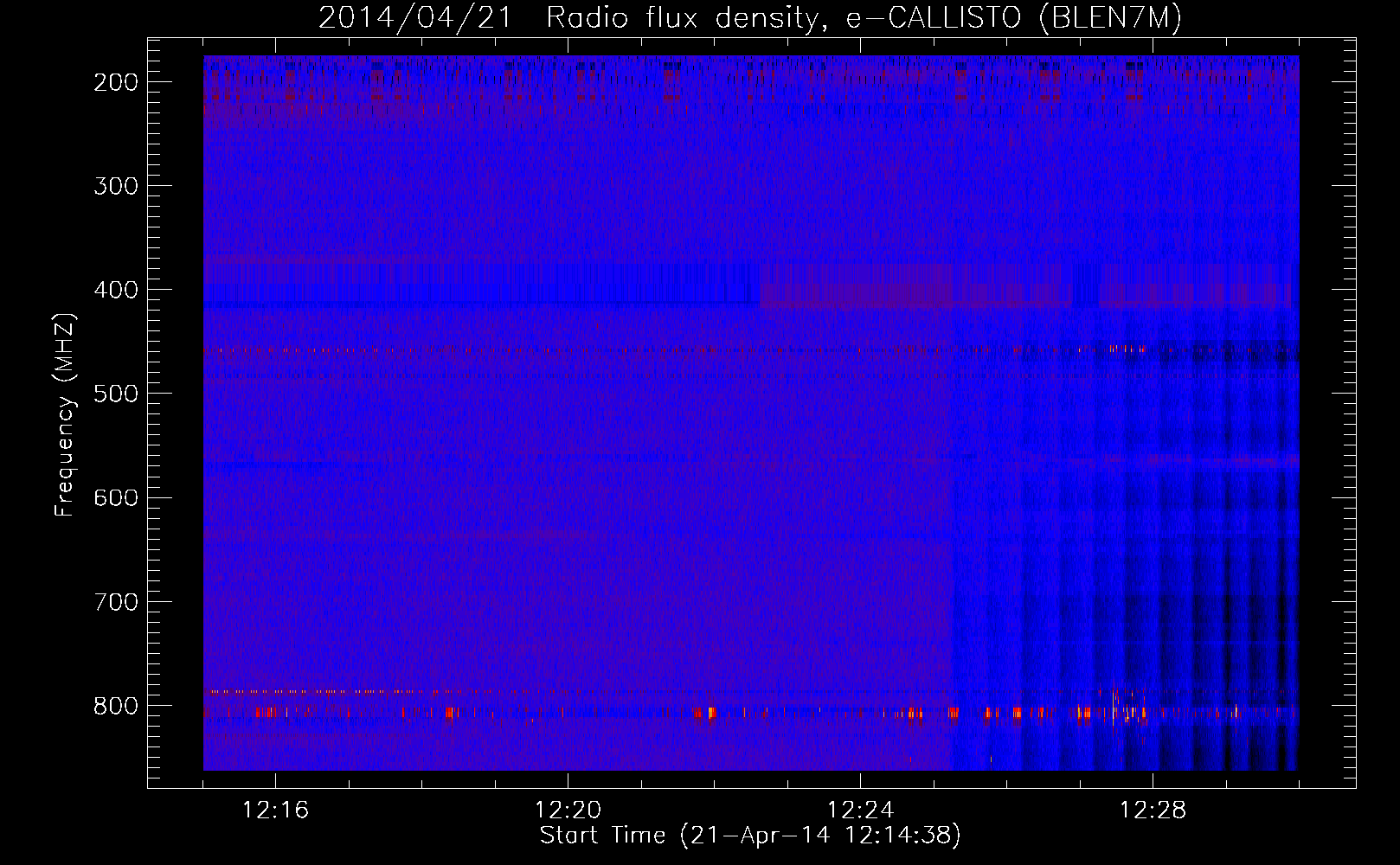Click the 200 frequency tick label
Image resolution: width=1400 pixels, height=865 pixels.
pos(116,82)
